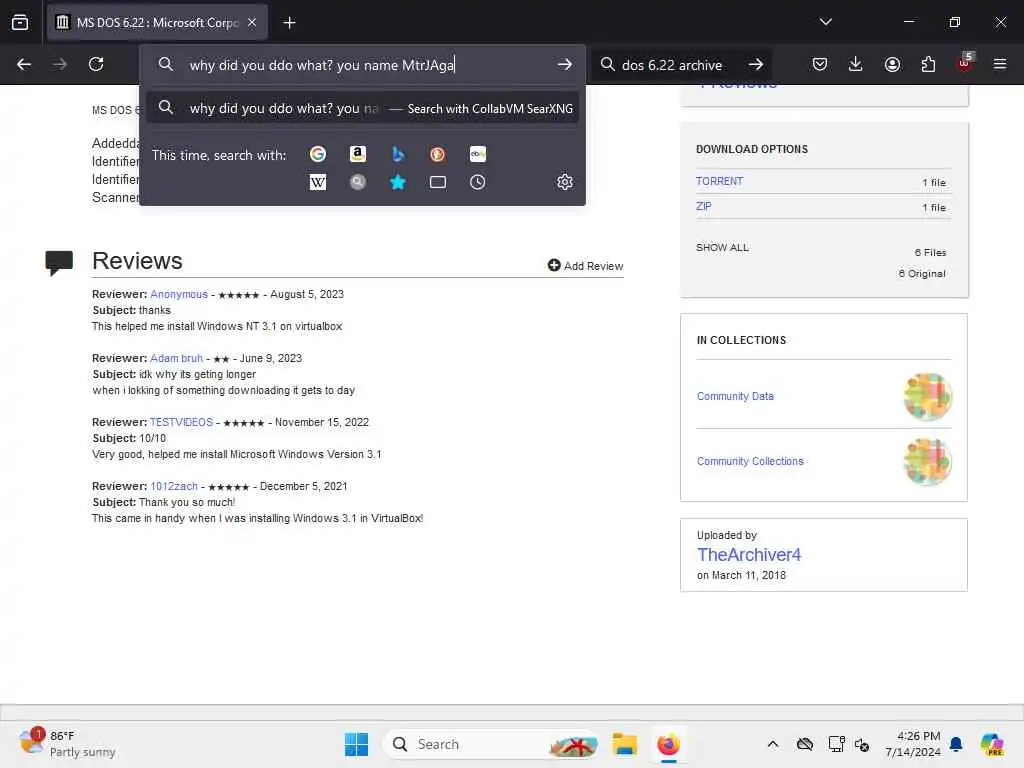Open the Firefox application hamburger menu

point(1000,64)
